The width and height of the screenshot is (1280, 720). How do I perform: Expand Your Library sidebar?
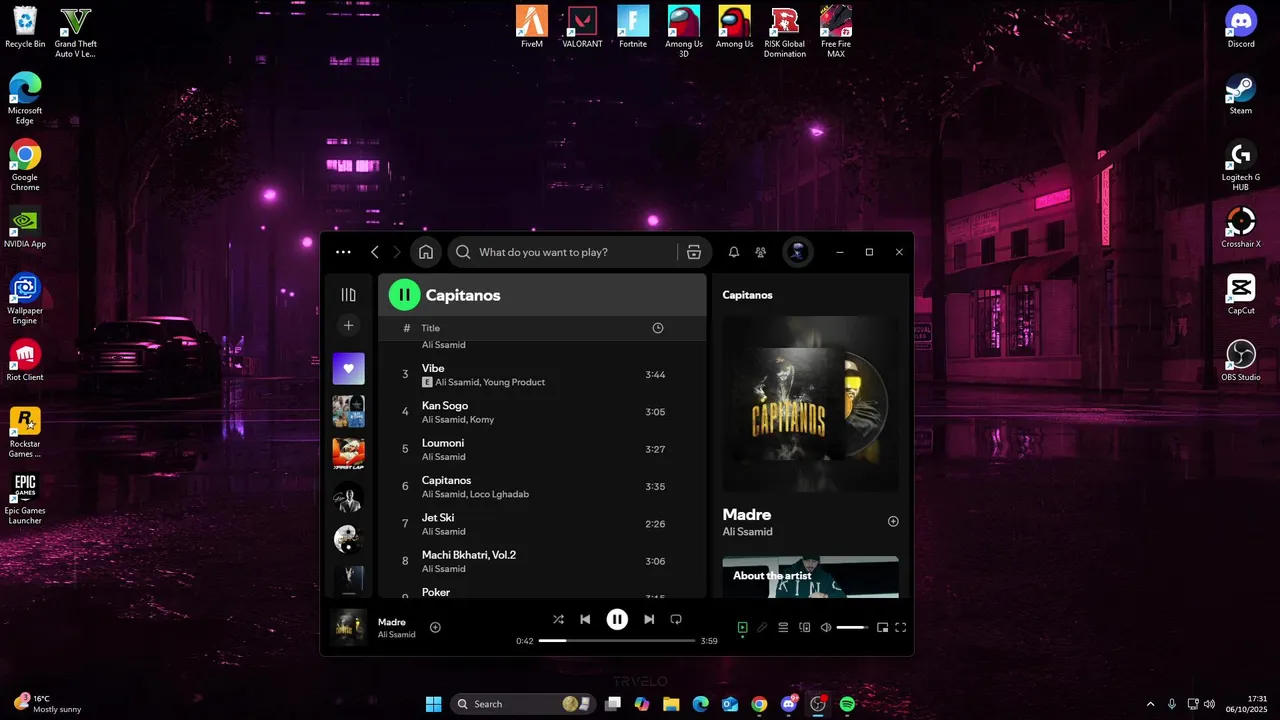[348, 294]
